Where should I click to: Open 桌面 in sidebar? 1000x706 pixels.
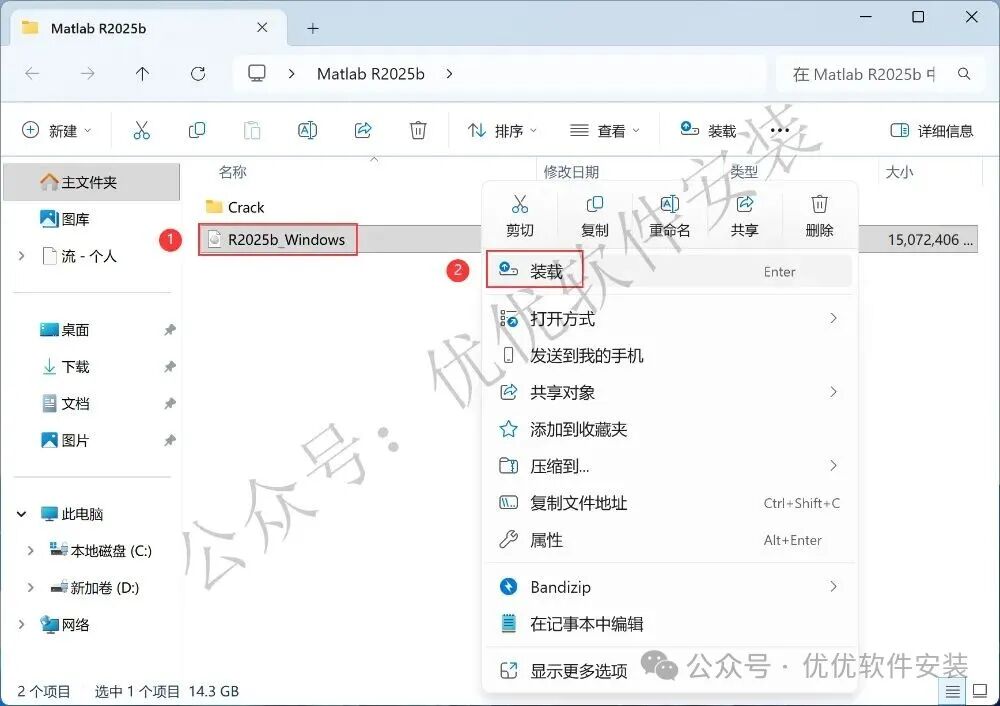coord(65,330)
